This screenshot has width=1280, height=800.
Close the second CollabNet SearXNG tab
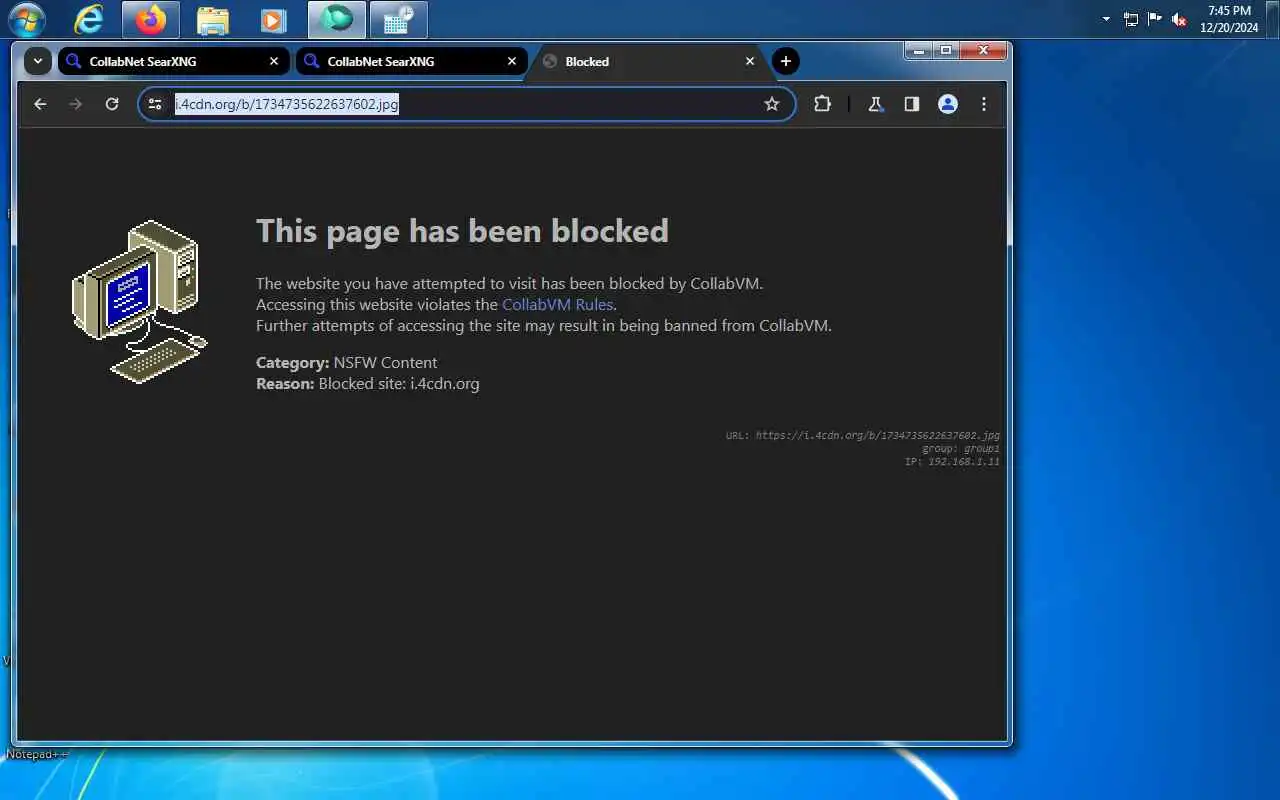[x=512, y=61]
